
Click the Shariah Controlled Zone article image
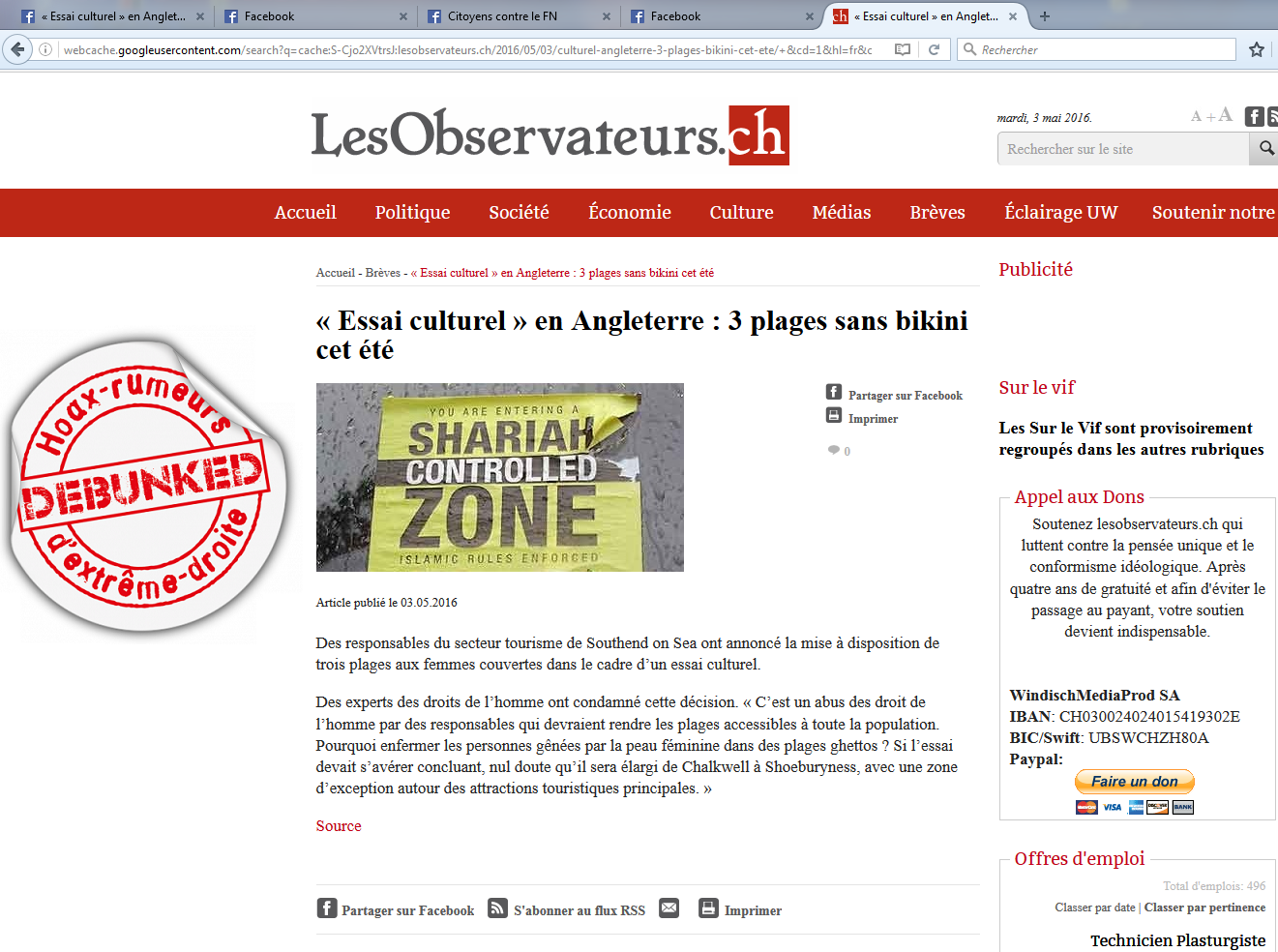tap(500, 477)
